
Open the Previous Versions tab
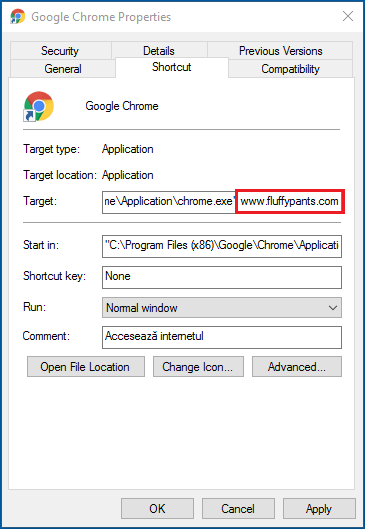280,51
